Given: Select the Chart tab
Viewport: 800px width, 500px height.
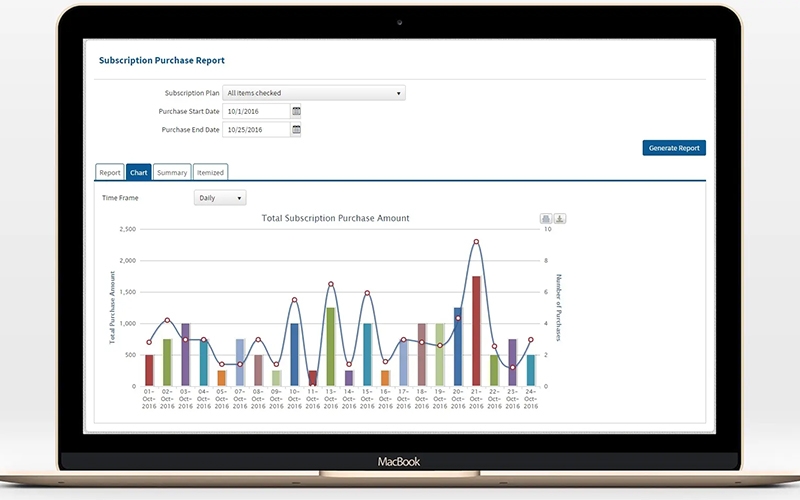Looking at the screenshot, I should coord(138,172).
